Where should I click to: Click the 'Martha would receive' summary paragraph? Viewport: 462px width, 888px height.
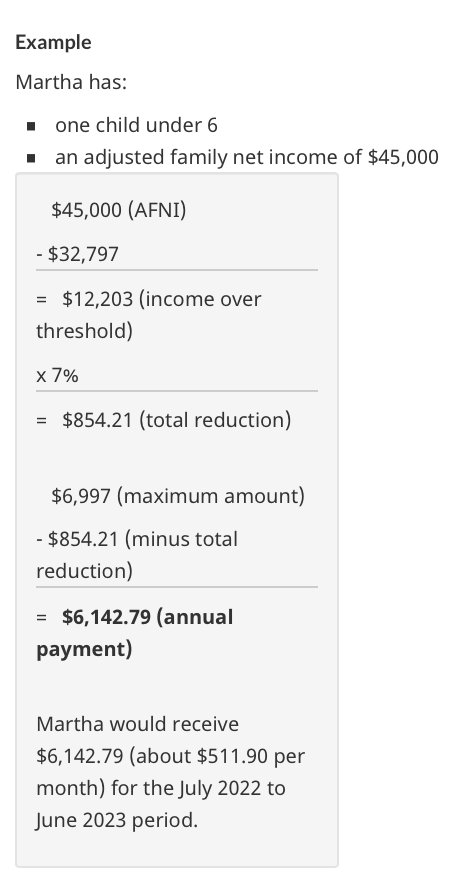tap(171, 771)
